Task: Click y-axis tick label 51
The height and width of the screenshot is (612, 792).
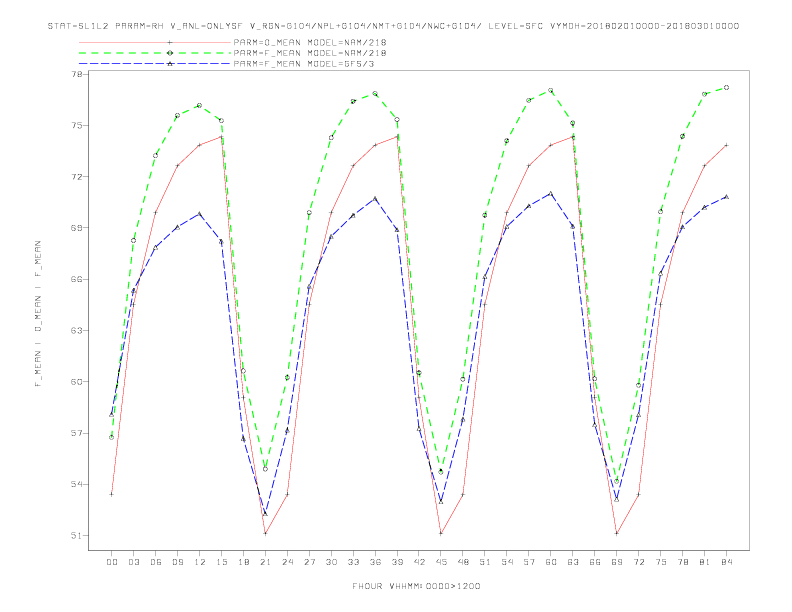Action: [77, 536]
